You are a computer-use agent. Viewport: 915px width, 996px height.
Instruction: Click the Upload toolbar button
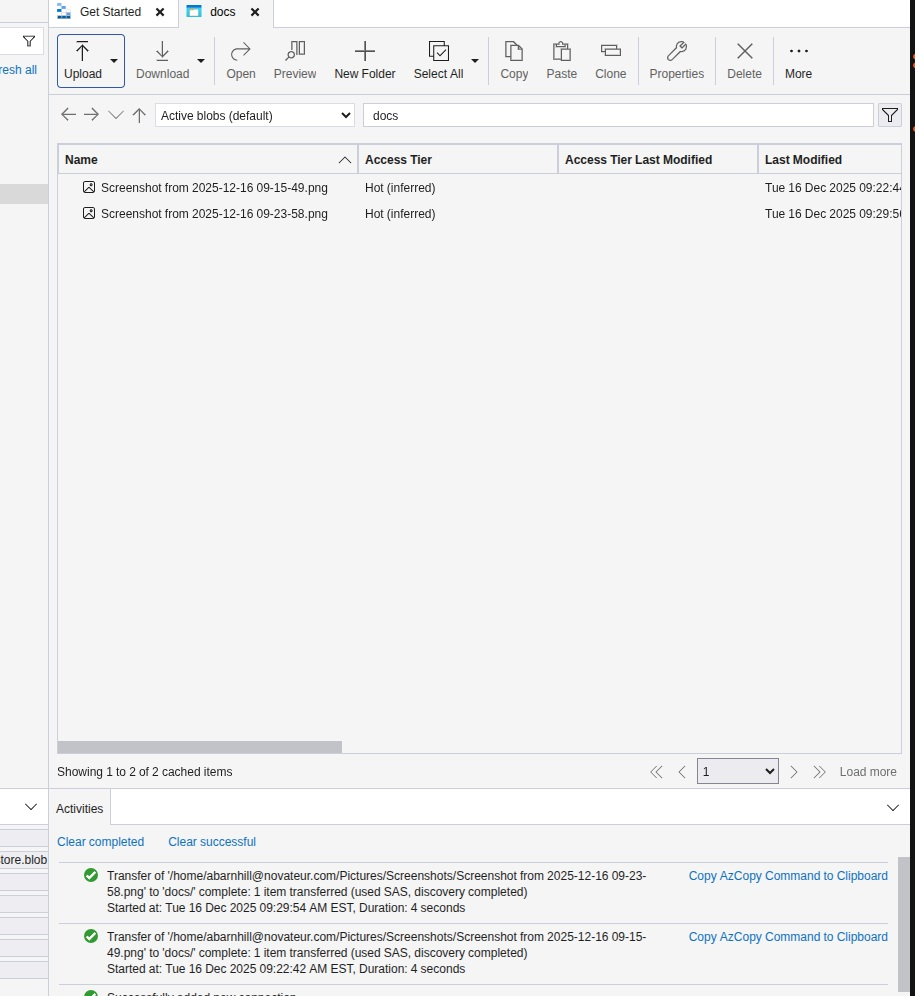pos(83,60)
